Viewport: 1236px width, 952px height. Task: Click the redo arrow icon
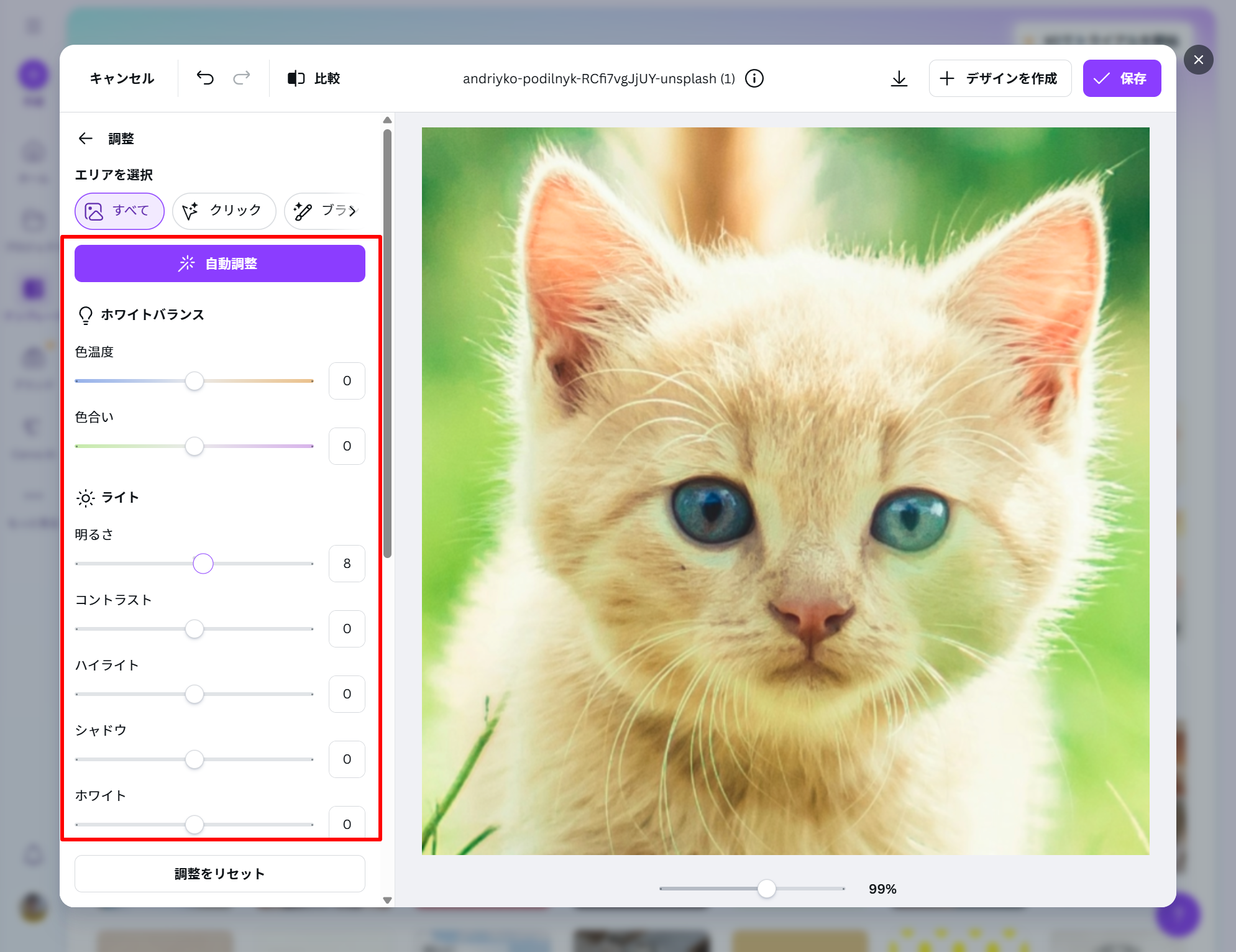click(x=242, y=78)
